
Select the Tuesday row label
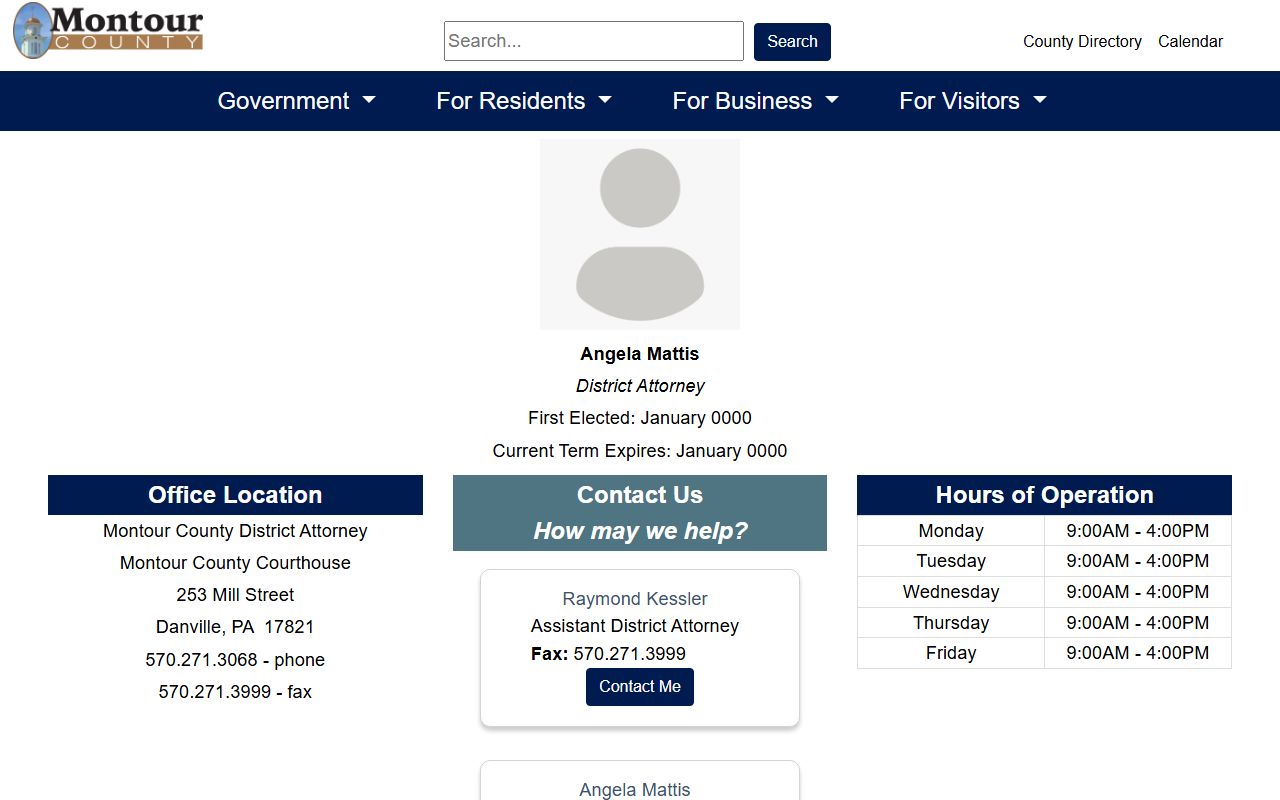tap(951, 561)
